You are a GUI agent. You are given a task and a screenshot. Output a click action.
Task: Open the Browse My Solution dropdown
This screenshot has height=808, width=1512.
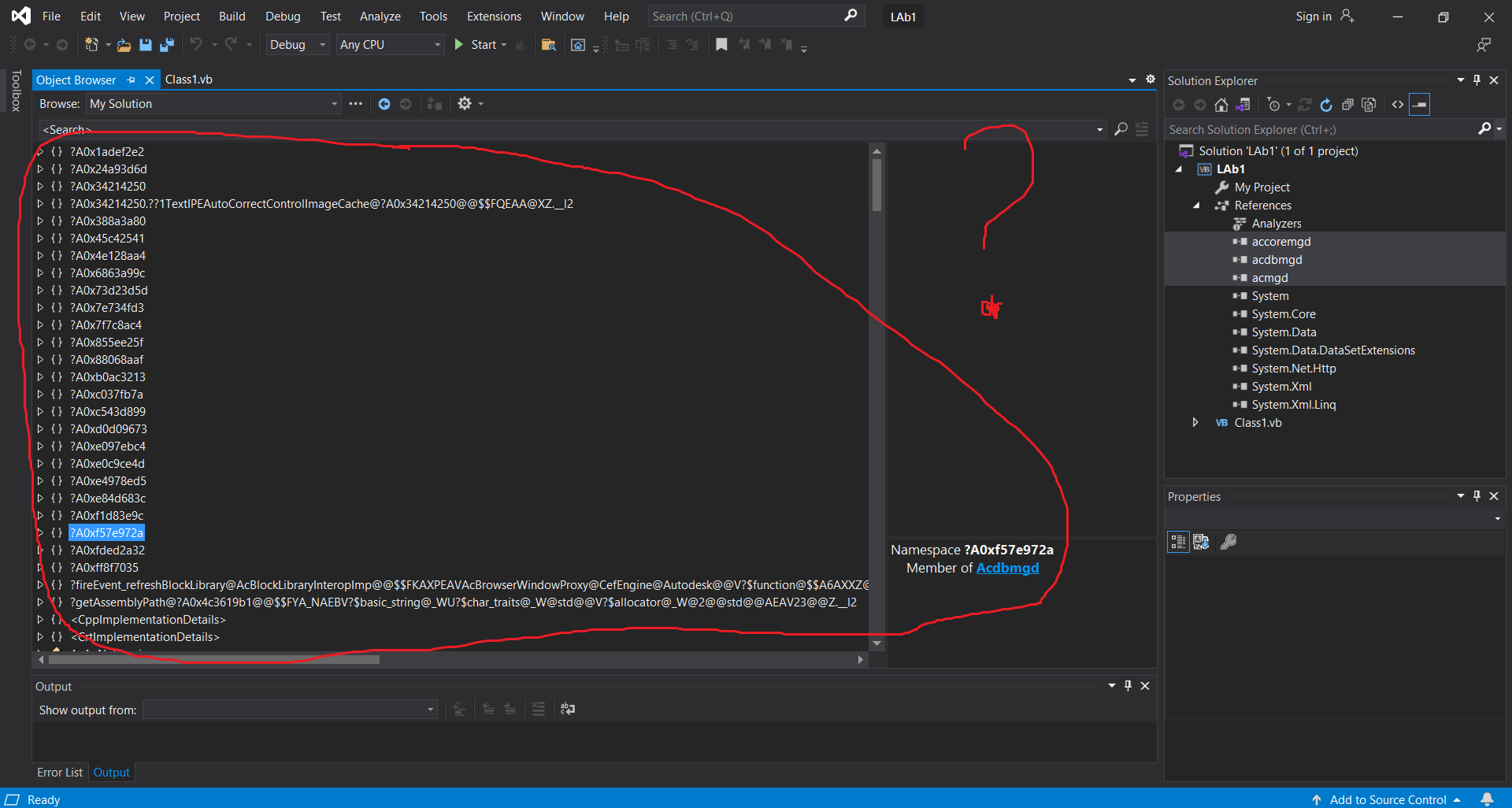tap(213, 104)
